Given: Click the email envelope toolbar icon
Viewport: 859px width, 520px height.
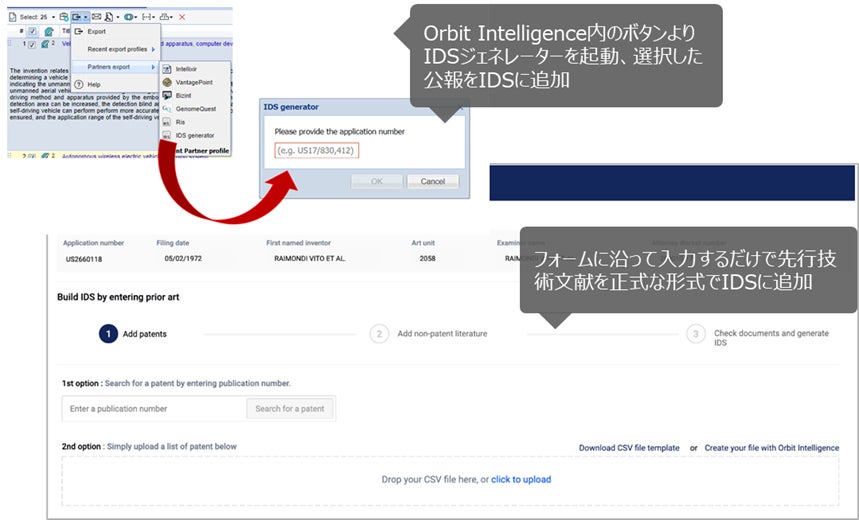Looking at the screenshot, I should coord(96,17).
